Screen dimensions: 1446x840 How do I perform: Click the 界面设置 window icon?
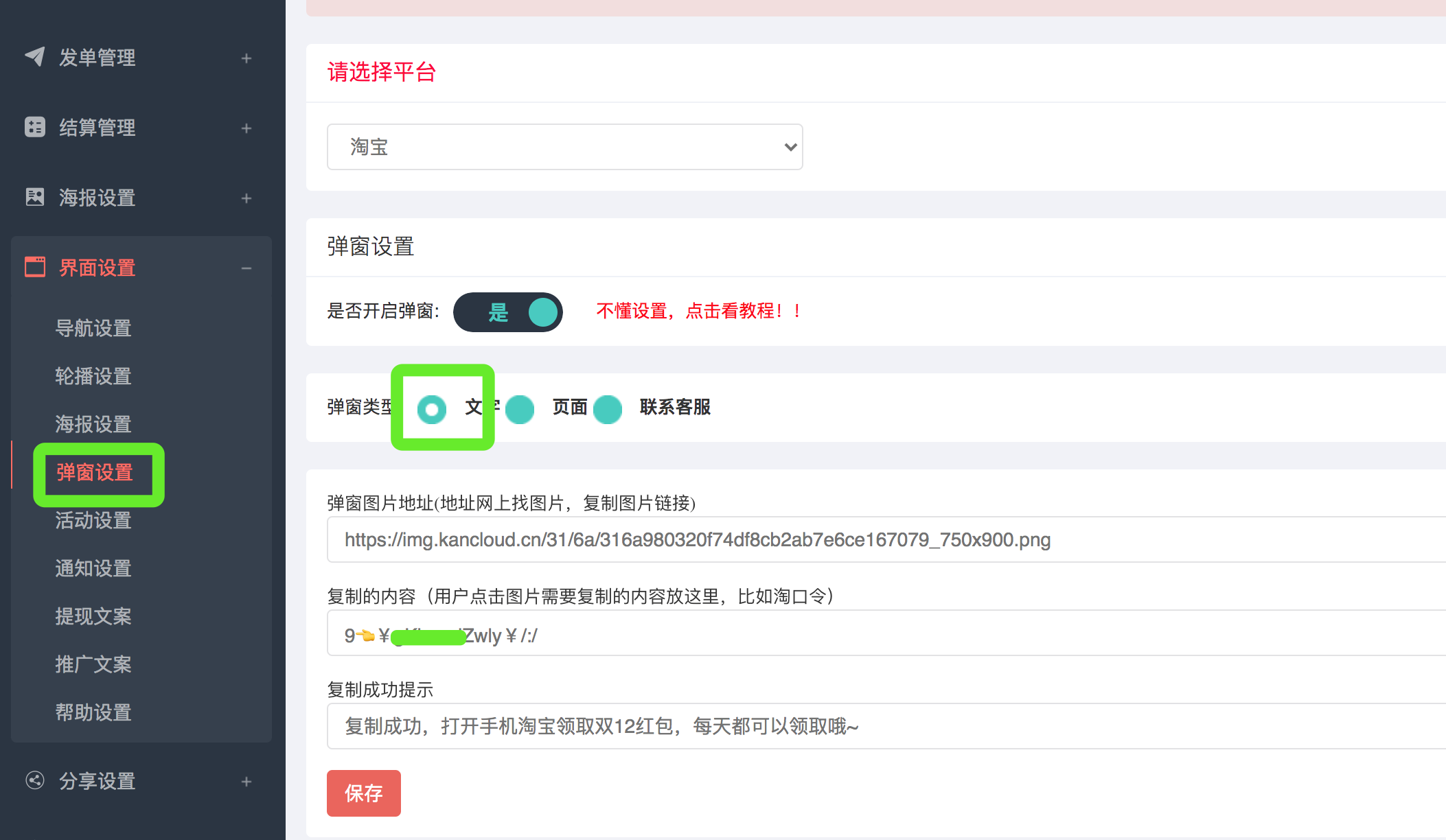pyautogui.click(x=35, y=267)
